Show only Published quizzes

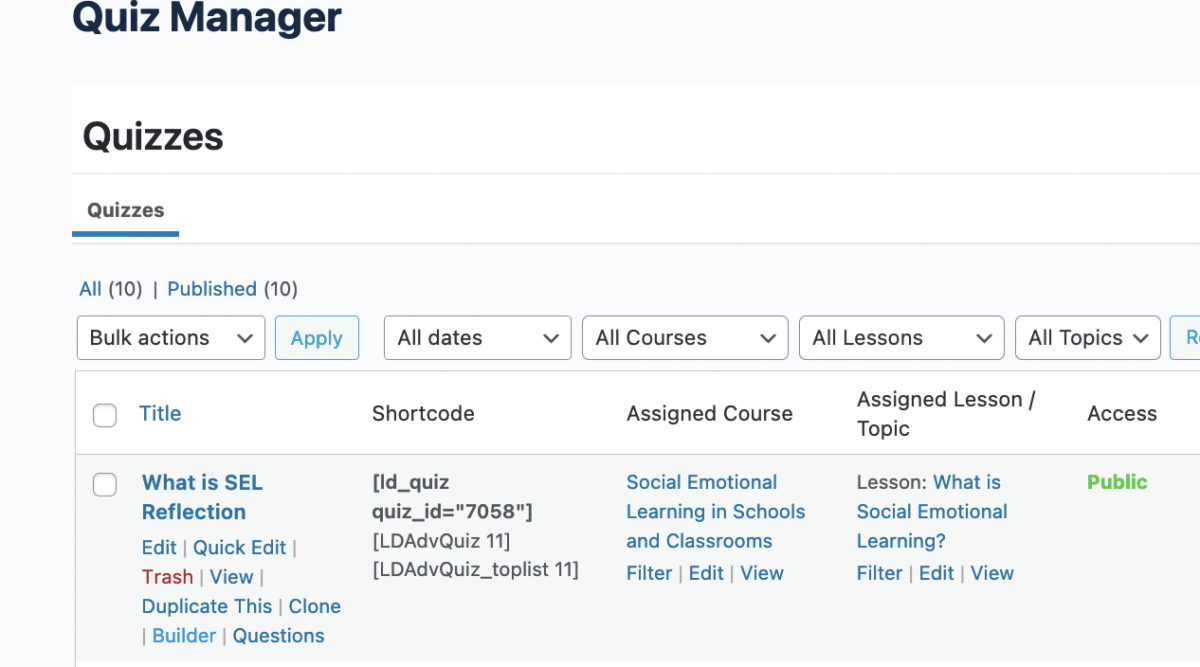pos(212,289)
